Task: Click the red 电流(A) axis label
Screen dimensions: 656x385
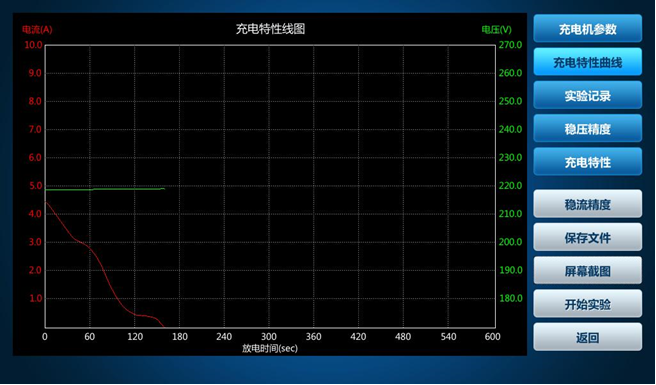Action: pyautogui.click(x=37, y=29)
